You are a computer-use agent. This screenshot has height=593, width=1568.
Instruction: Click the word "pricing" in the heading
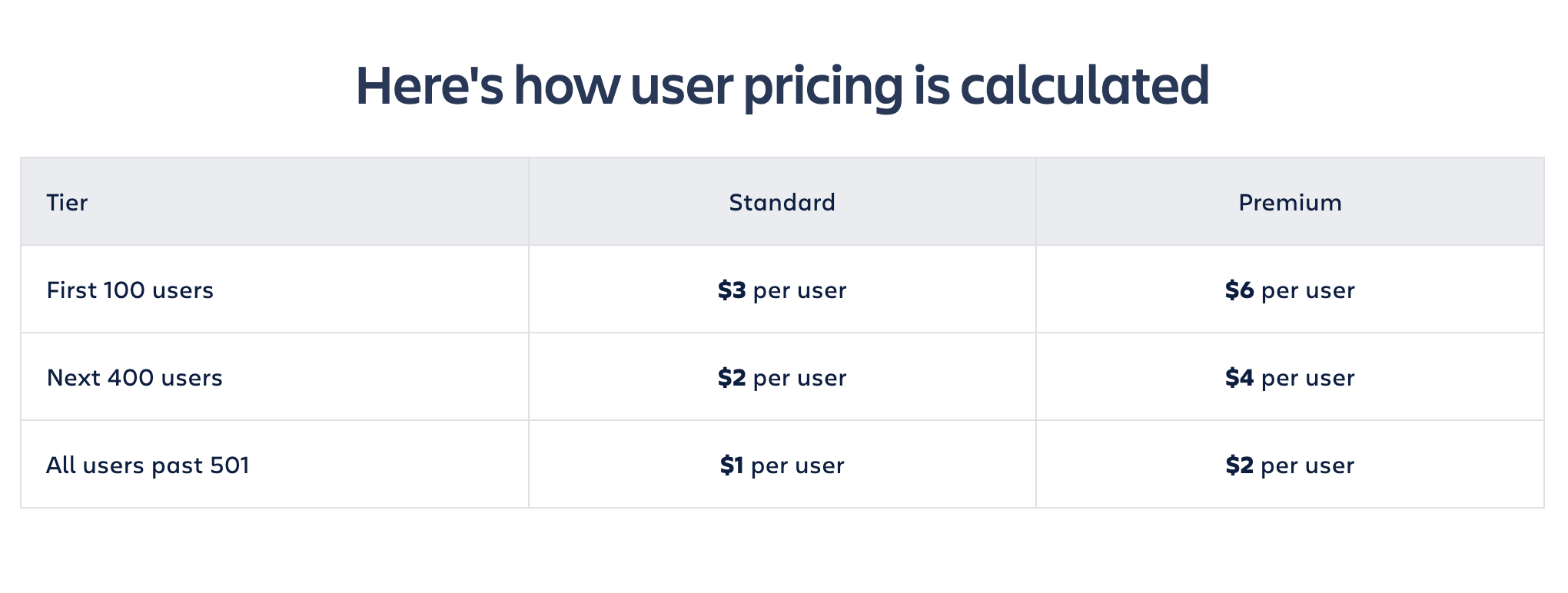(822, 86)
